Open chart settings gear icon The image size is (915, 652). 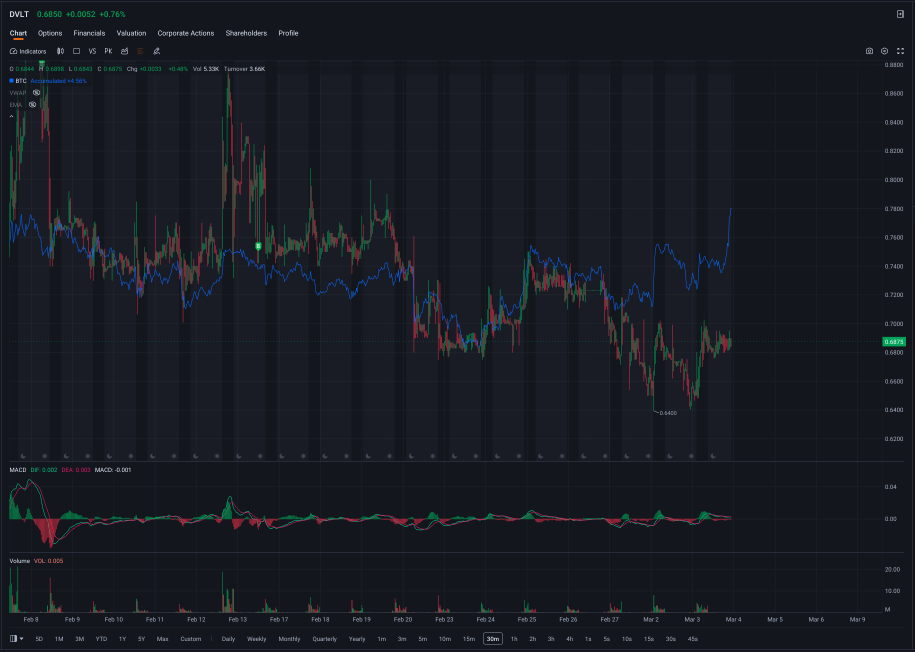point(885,51)
